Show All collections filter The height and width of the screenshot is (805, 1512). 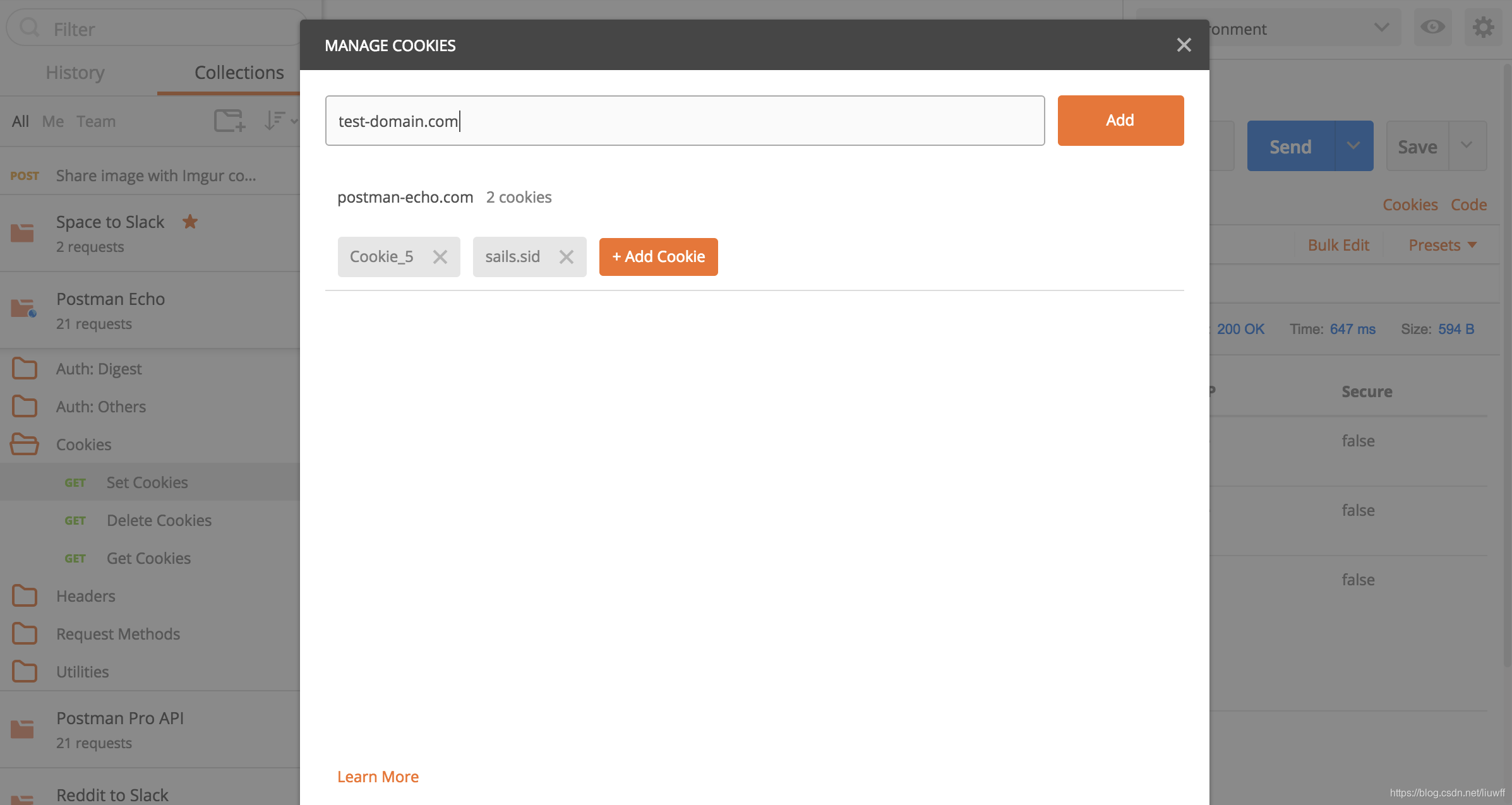click(20, 121)
